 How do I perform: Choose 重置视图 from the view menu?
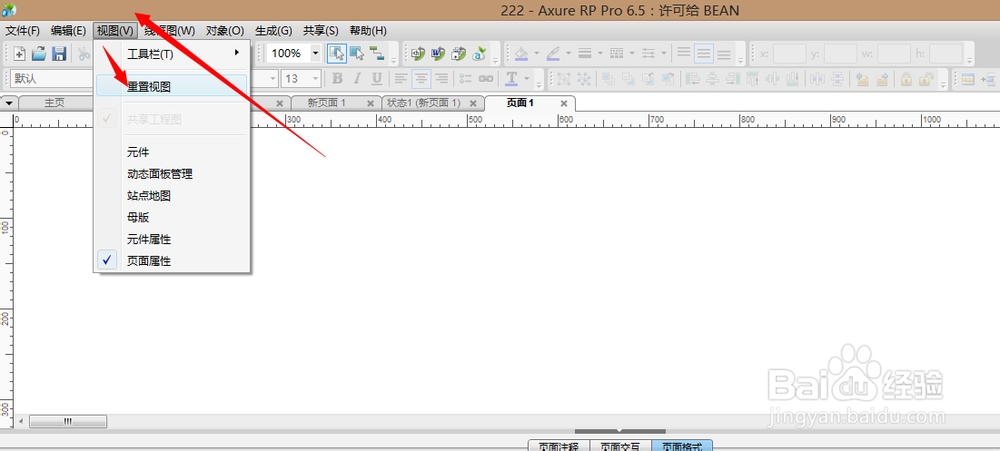172,86
